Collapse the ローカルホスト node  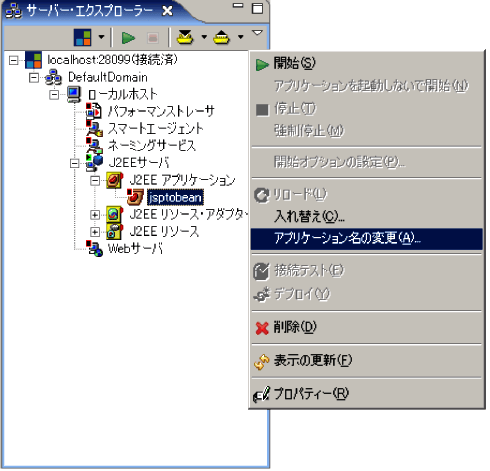point(54,95)
